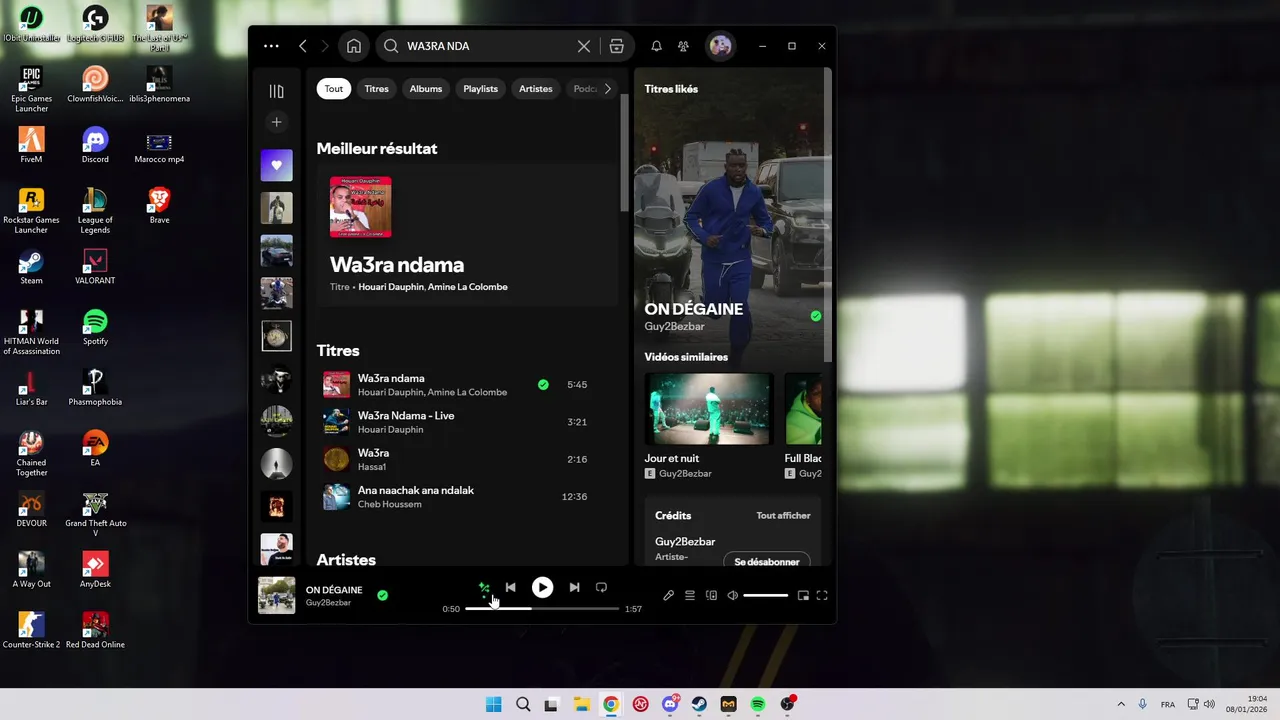Open notifications bell icon
The width and height of the screenshot is (1280, 720).
pyautogui.click(x=657, y=46)
